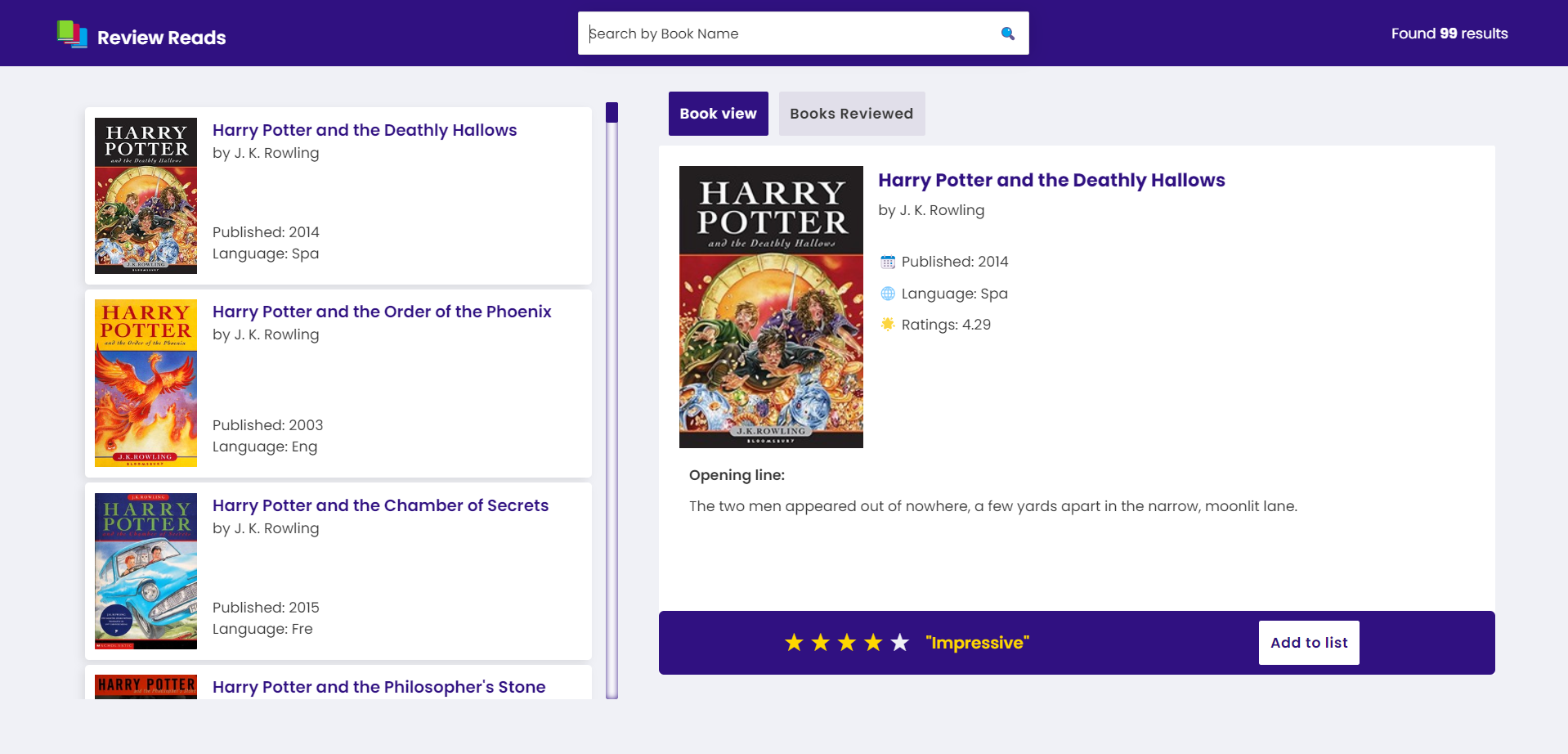
Task: Open Harry Potter and the Order of the Phoenix
Action: [x=382, y=312]
